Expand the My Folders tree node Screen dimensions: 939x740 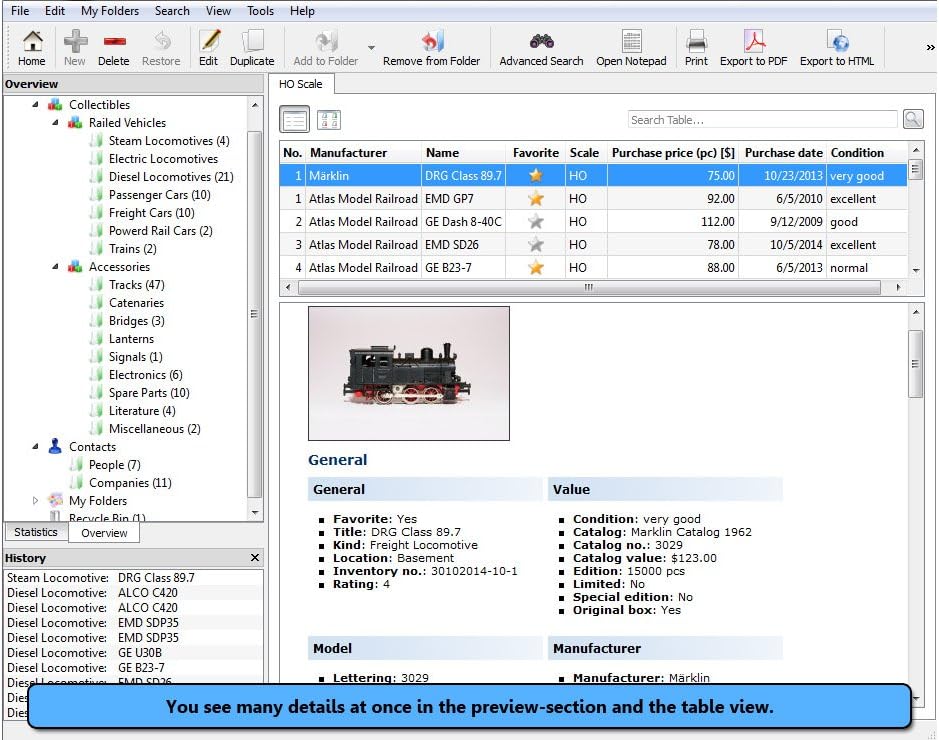(36, 500)
